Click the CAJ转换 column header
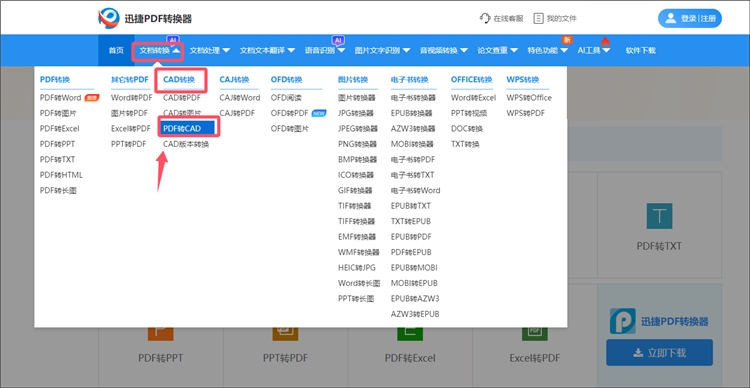This screenshot has width=750, height=388. pos(234,79)
